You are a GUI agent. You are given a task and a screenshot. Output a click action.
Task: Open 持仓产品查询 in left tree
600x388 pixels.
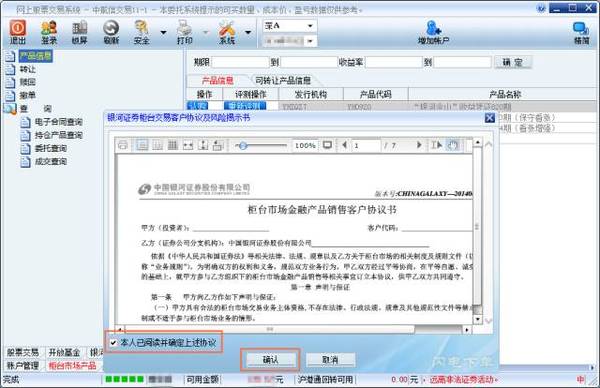click(59, 135)
